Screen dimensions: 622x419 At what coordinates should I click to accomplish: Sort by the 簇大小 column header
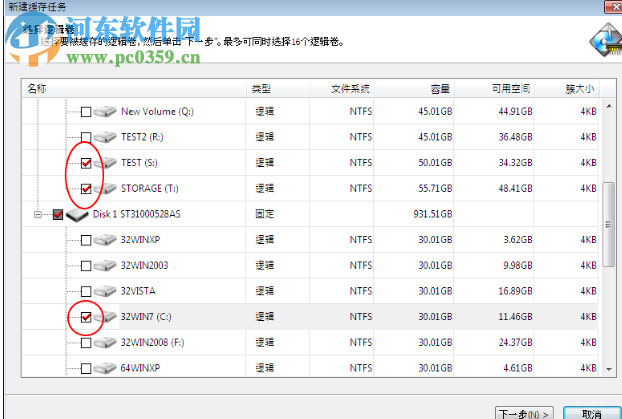point(567,88)
